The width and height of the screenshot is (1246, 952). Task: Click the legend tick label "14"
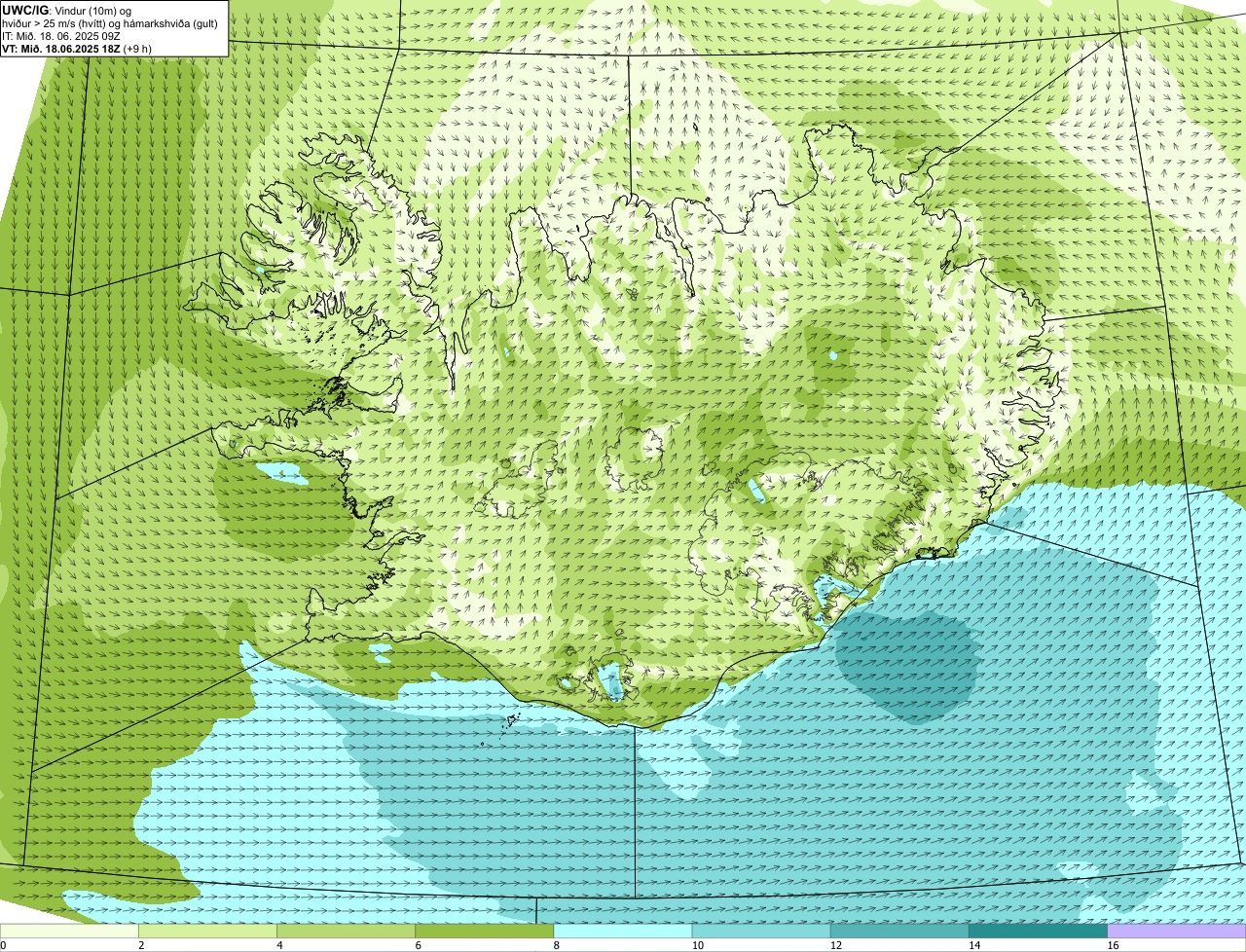pyautogui.click(x=973, y=945)
